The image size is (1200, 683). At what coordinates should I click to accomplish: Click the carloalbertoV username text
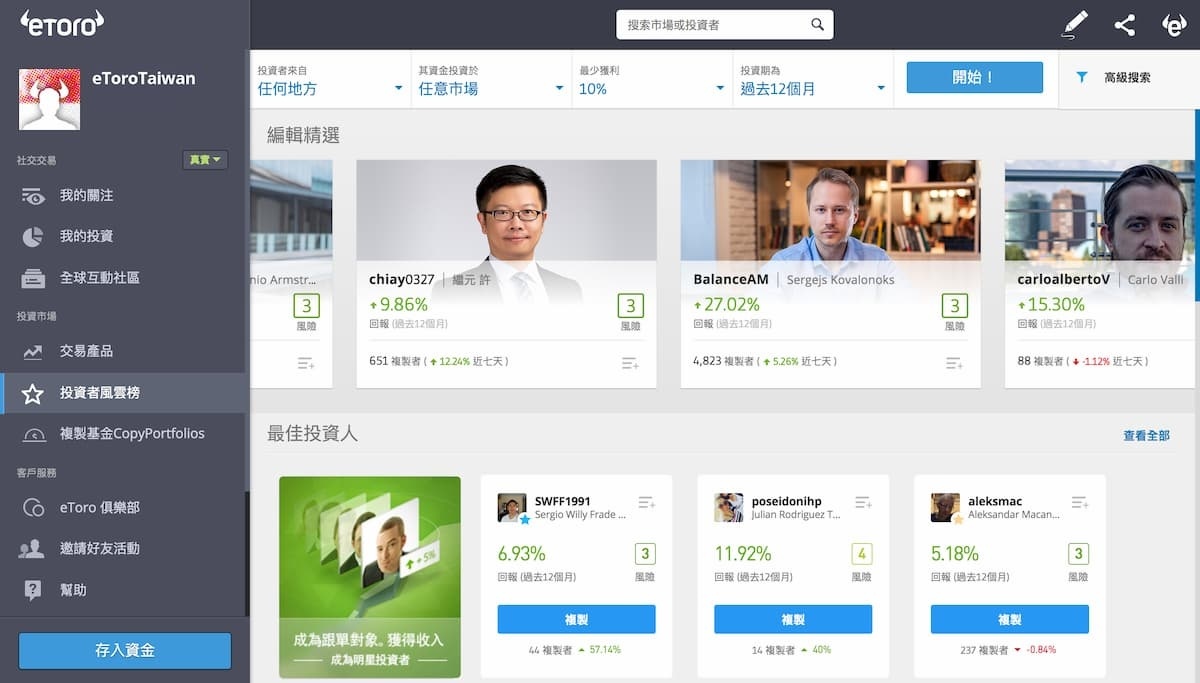click(x=1064, y=280)
